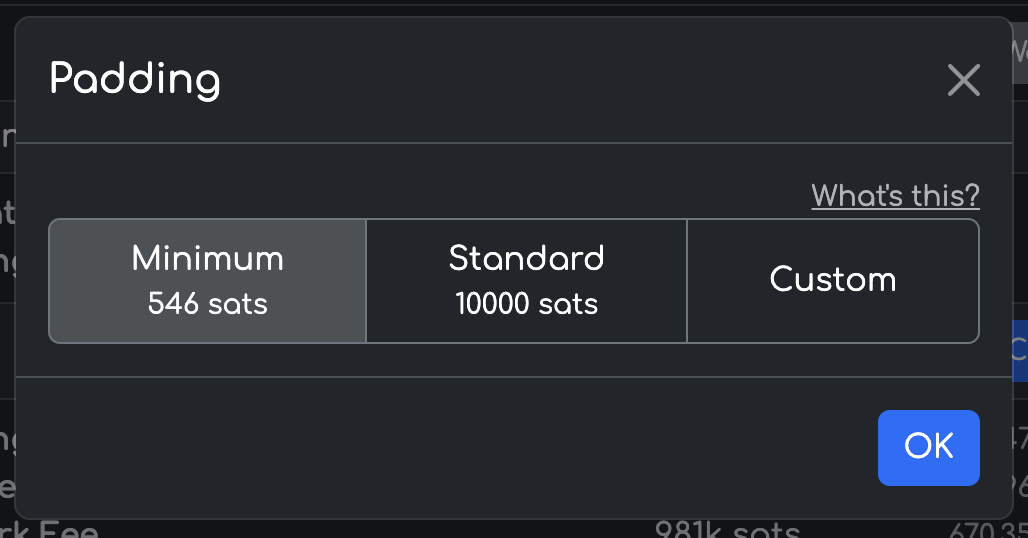The width and height of the screenshot is (1028, 538).
Task: Click the Padding dialog title
Action: coord(135,79)
